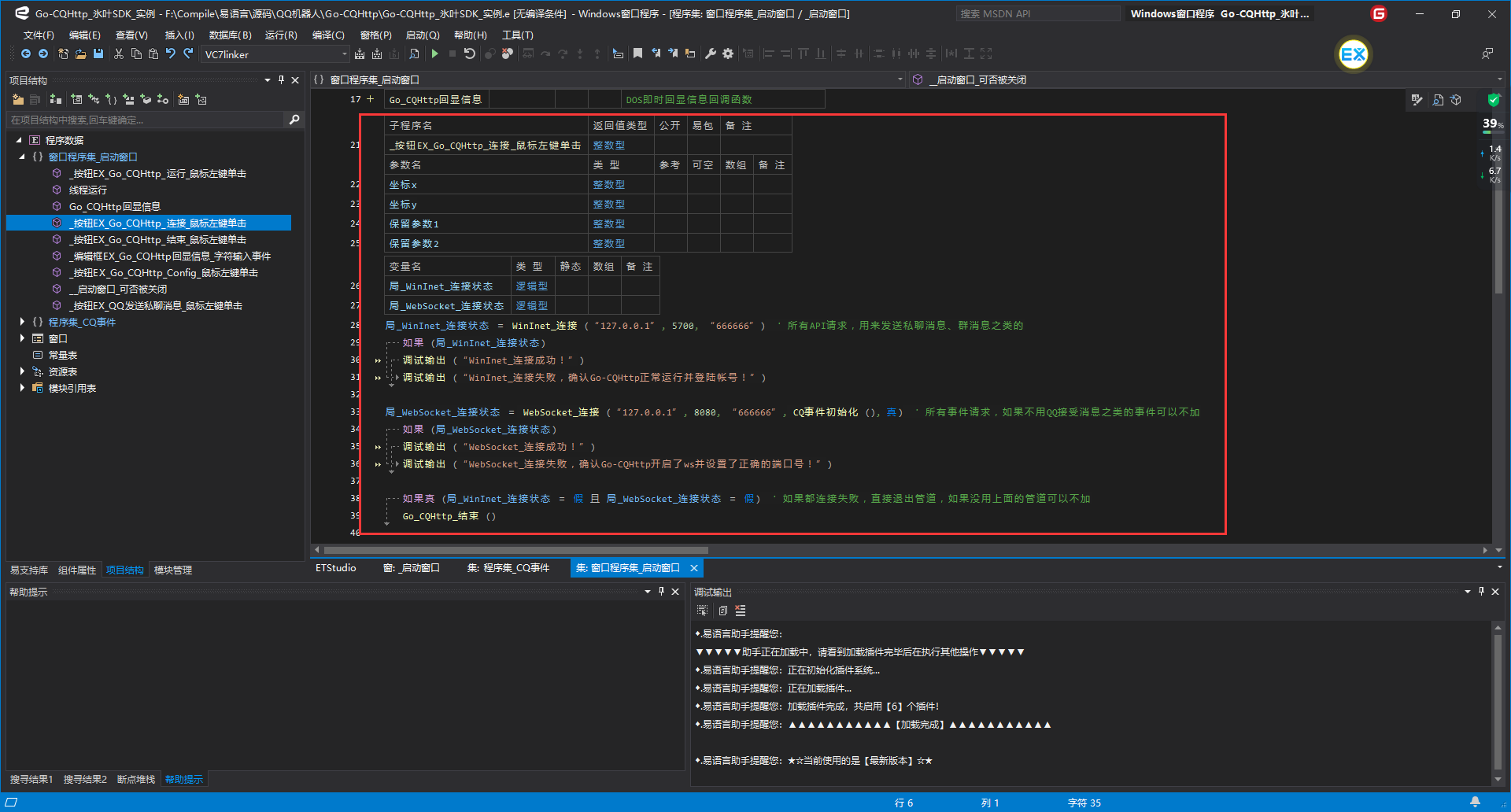Click the 搜索 MSDN API search box
The height and width of the screenshot is (812, 1511).
pos(1038,13)
